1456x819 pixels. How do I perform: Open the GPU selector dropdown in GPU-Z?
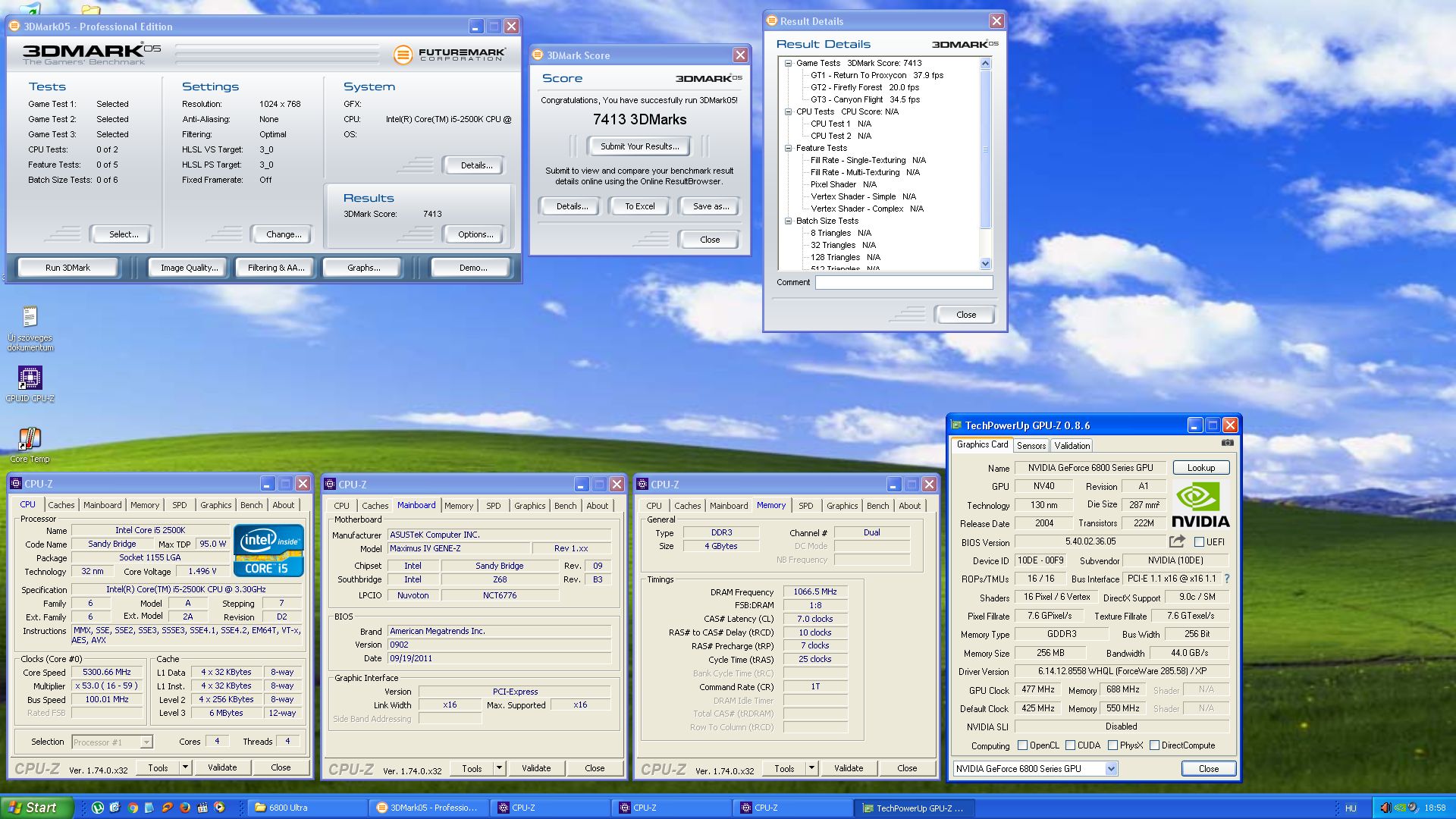tap(1111, 769)
